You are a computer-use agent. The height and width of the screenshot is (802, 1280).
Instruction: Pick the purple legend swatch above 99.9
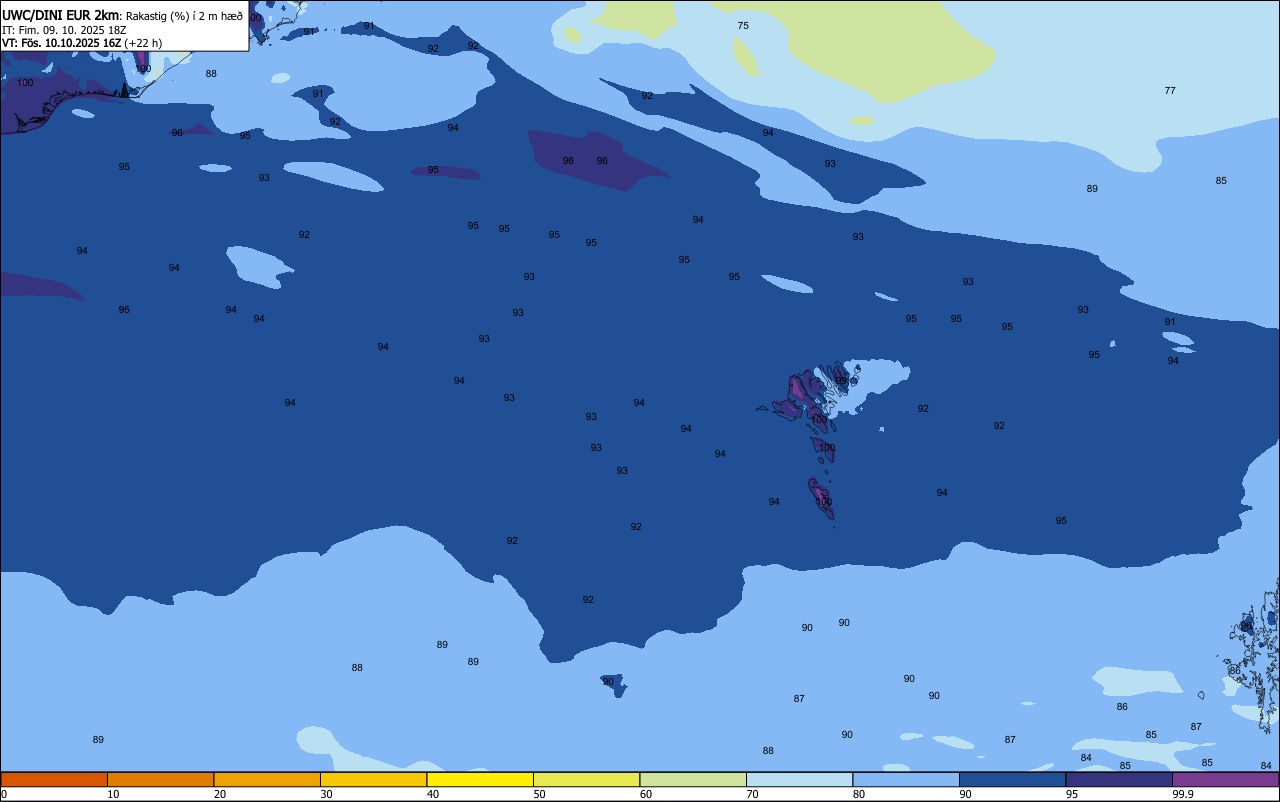click(1225, 779)
